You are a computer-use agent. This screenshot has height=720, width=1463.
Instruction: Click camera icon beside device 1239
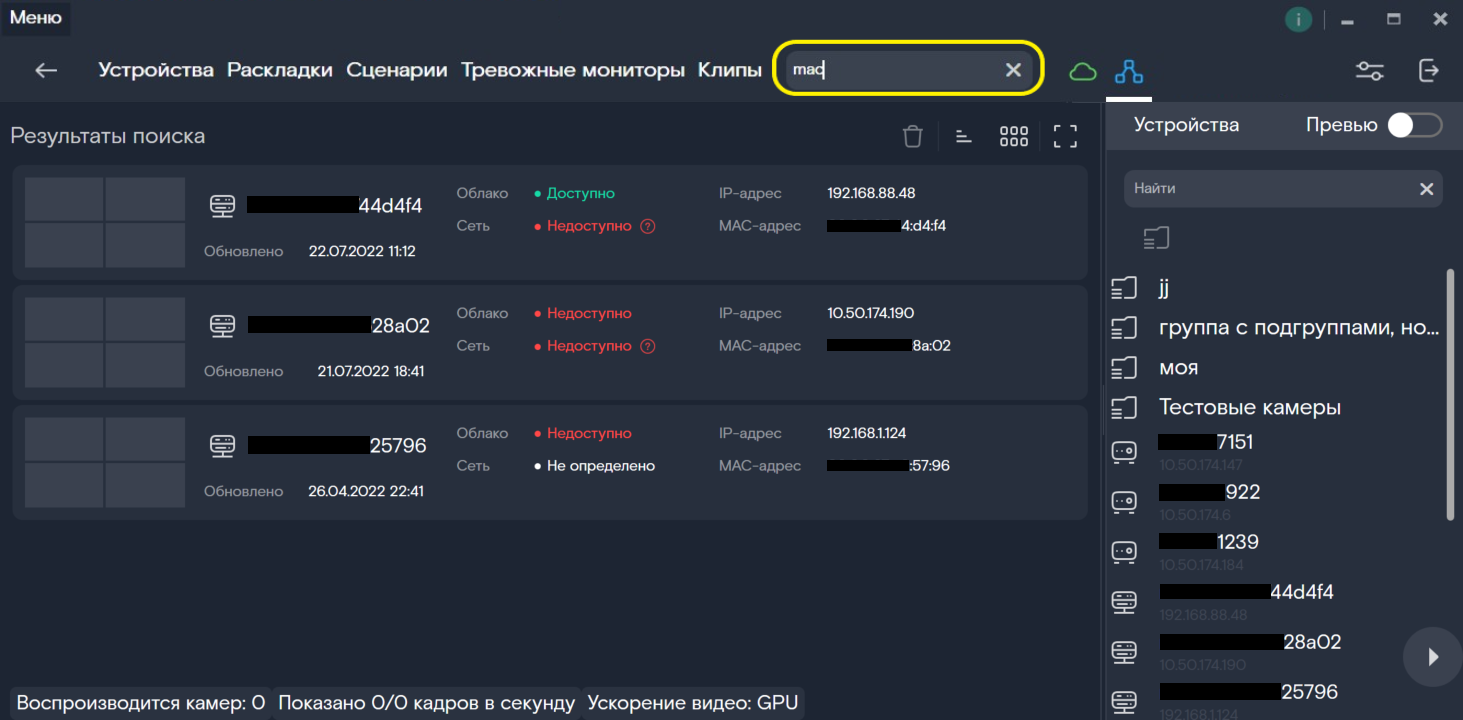coord(1125,552)
